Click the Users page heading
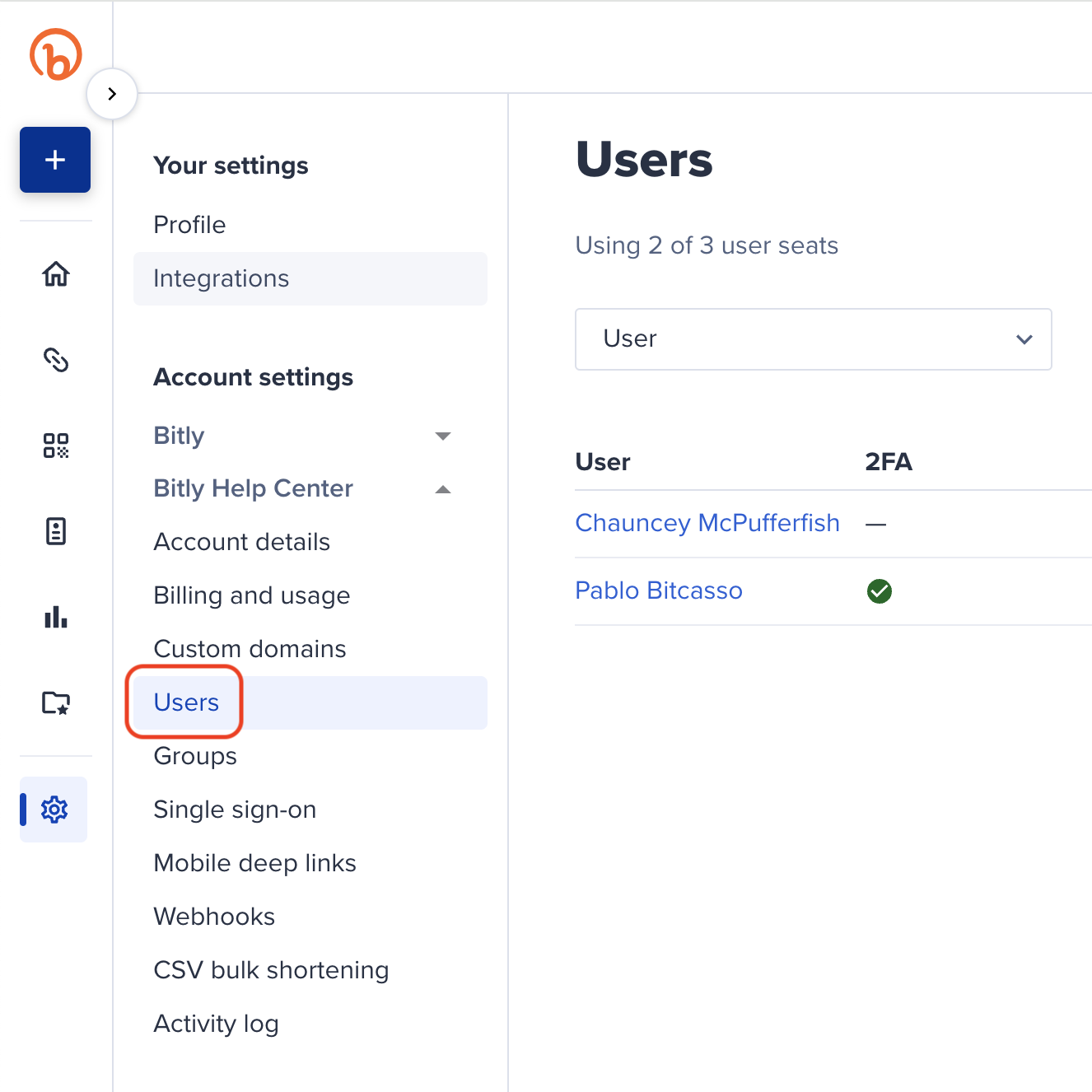 (644, 160)
